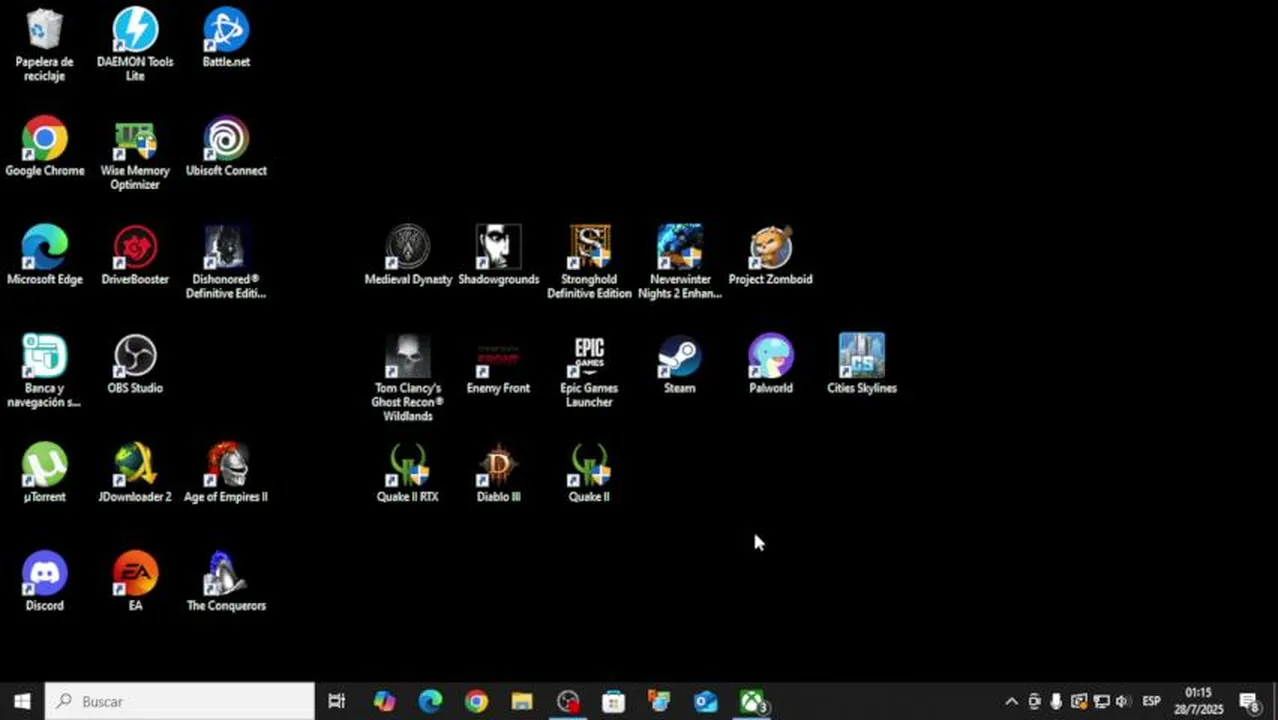Select the Diablo III shortcut

tap(498, 473)
